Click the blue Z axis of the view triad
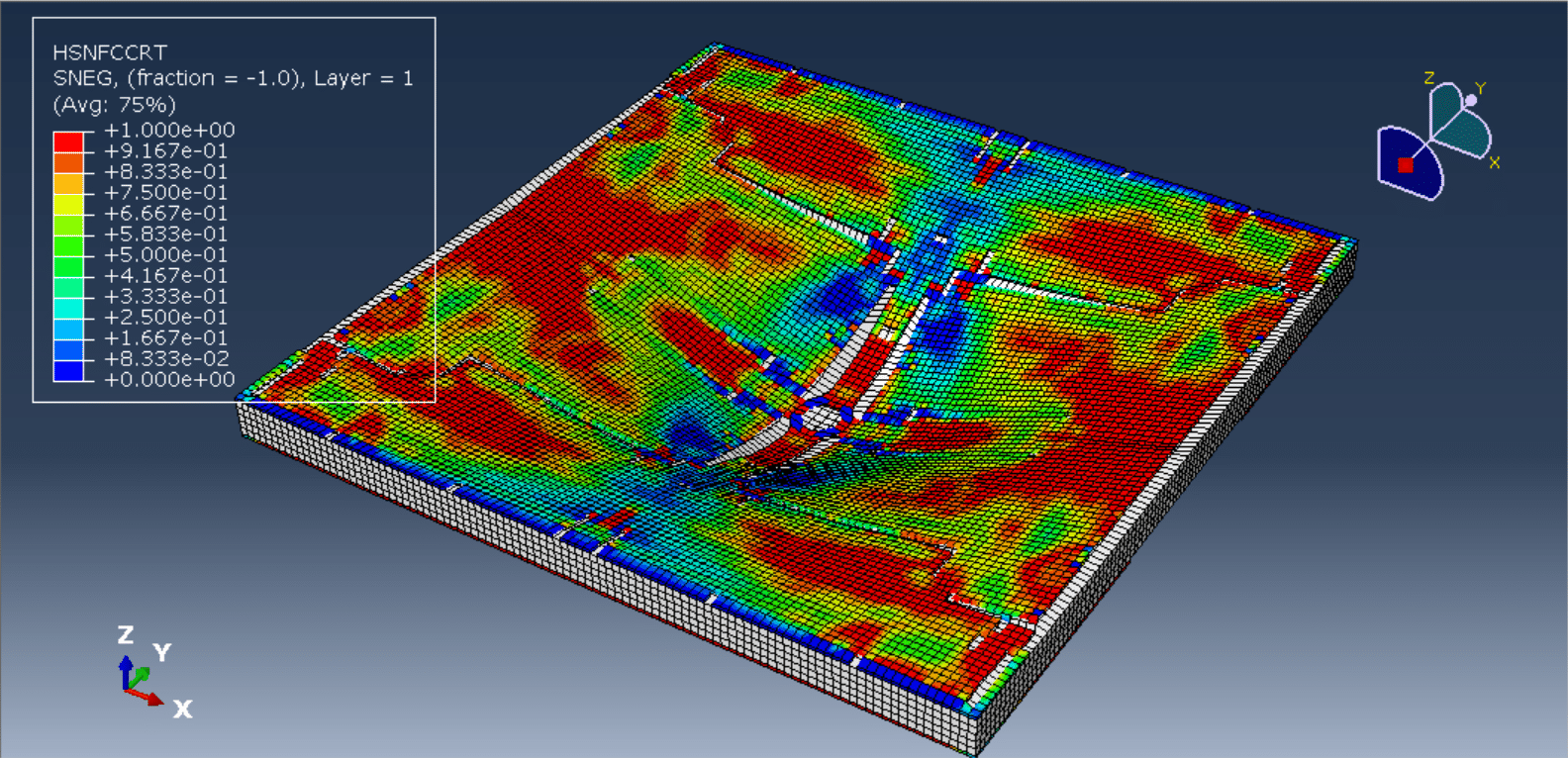 click(126, 673)
